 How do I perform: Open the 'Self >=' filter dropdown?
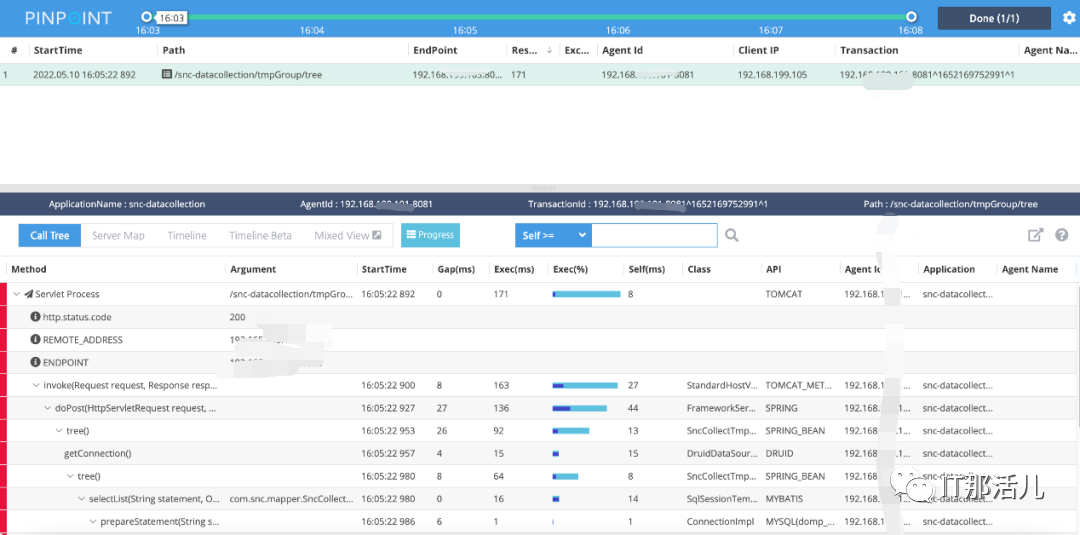pyautogui.click(x=553, y=235)
